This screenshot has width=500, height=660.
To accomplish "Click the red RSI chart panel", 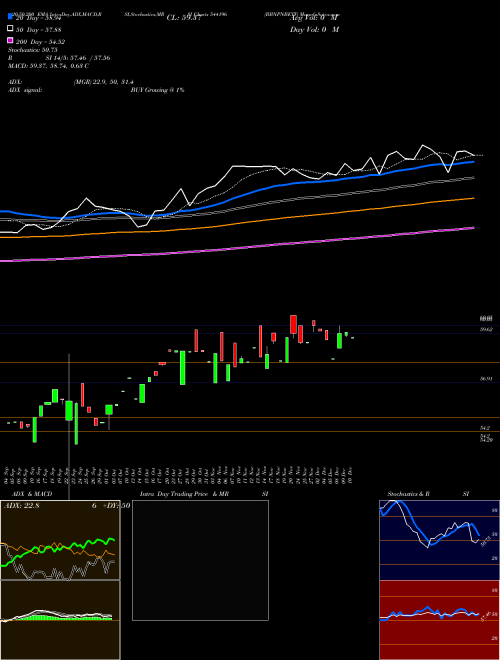I will click(x=439, y=620).
